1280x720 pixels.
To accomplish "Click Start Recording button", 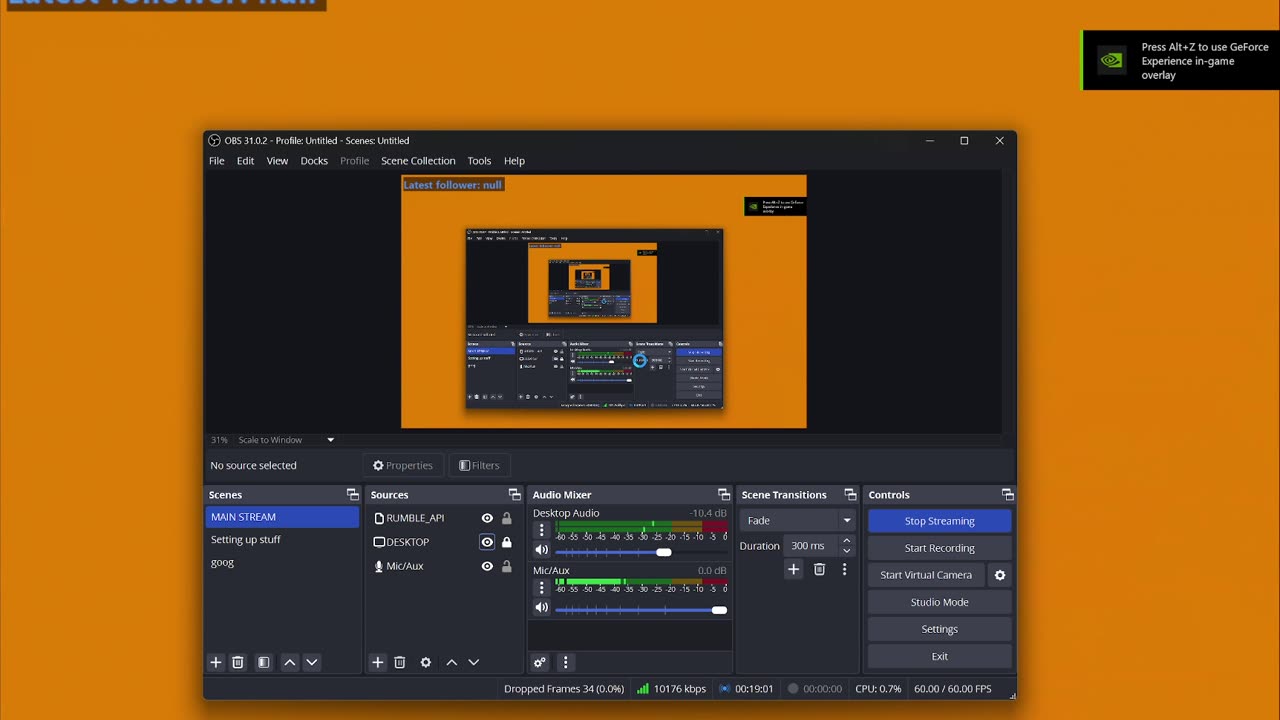I will click(939, 548).
